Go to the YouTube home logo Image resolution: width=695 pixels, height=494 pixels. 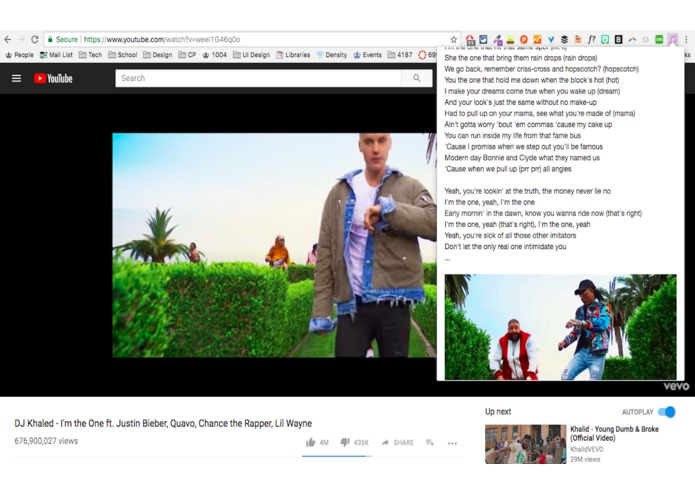(x=53, y=78)
